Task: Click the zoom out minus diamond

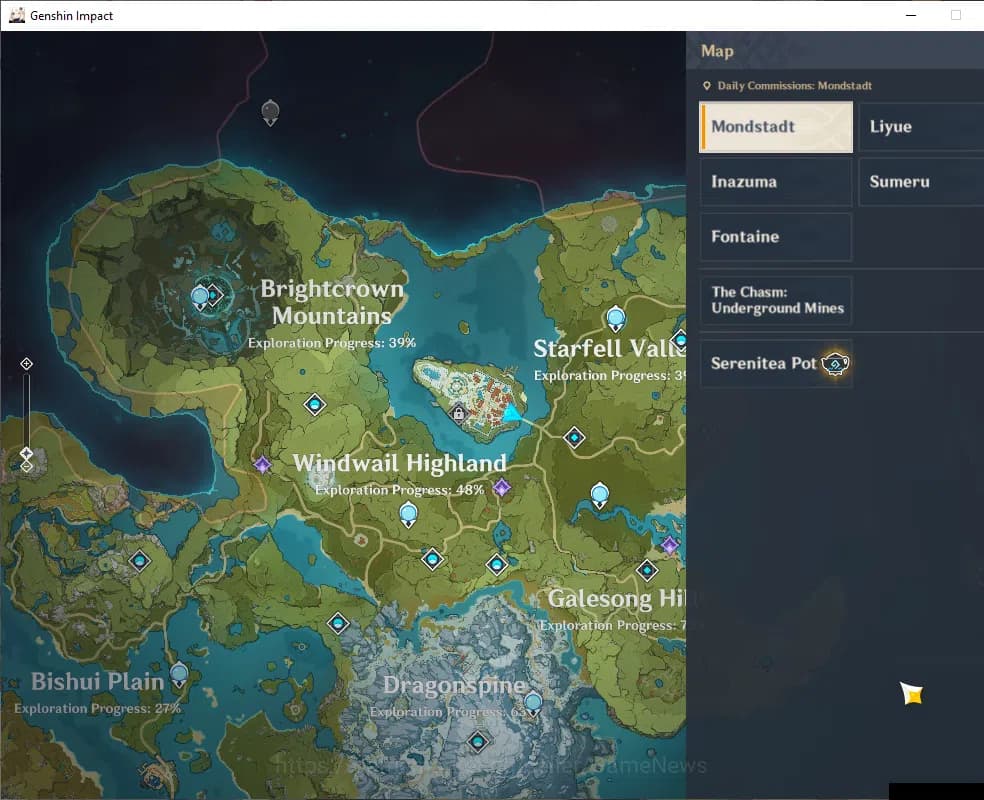Action: [x=26, y=466]
